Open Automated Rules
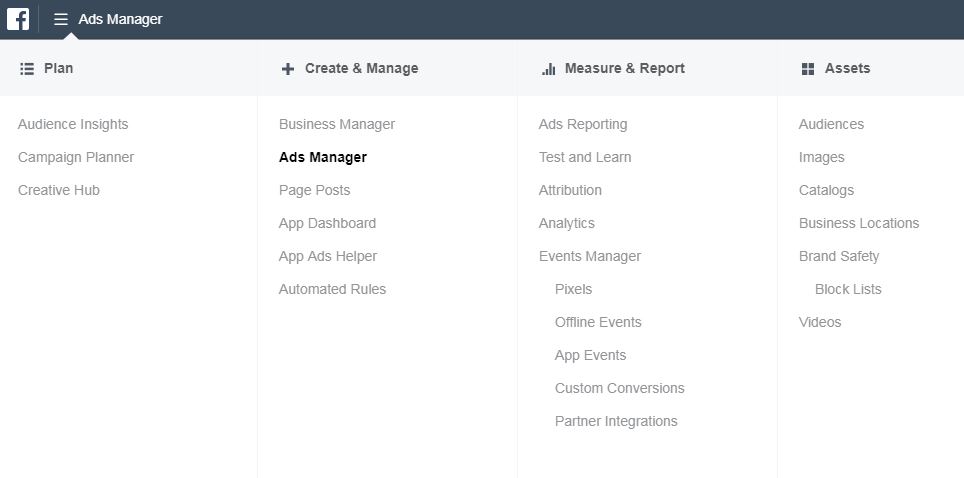The height and width of the screenshot is (478, 964). click(332, 289)
